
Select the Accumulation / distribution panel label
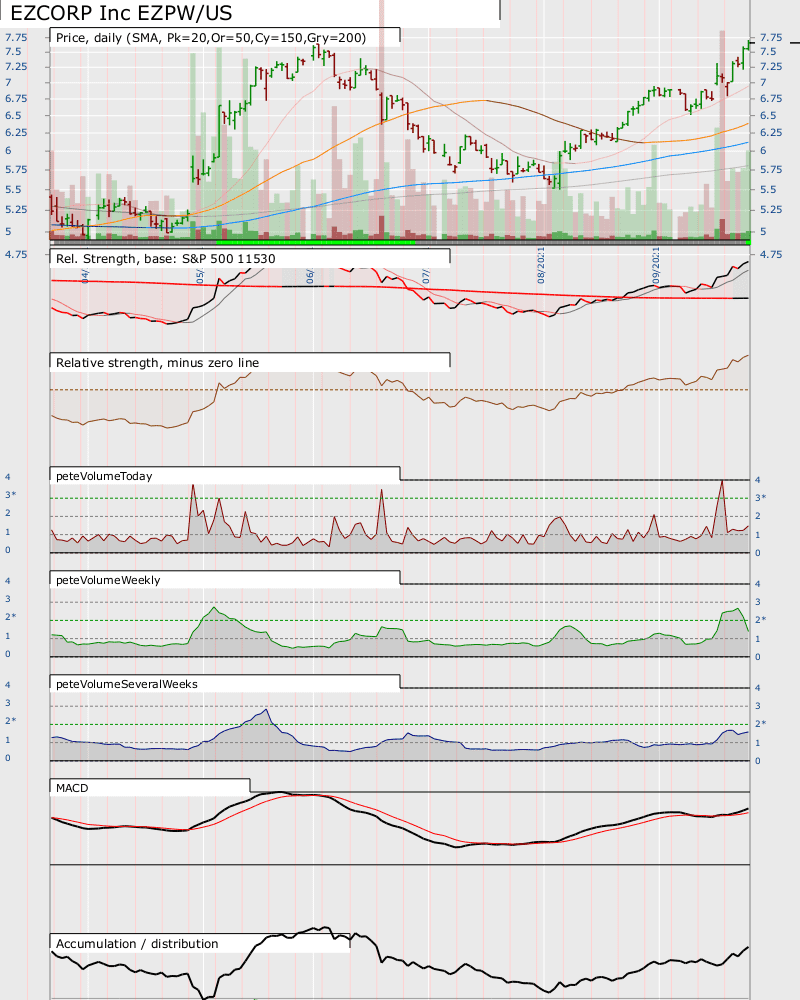pos(137,944)
